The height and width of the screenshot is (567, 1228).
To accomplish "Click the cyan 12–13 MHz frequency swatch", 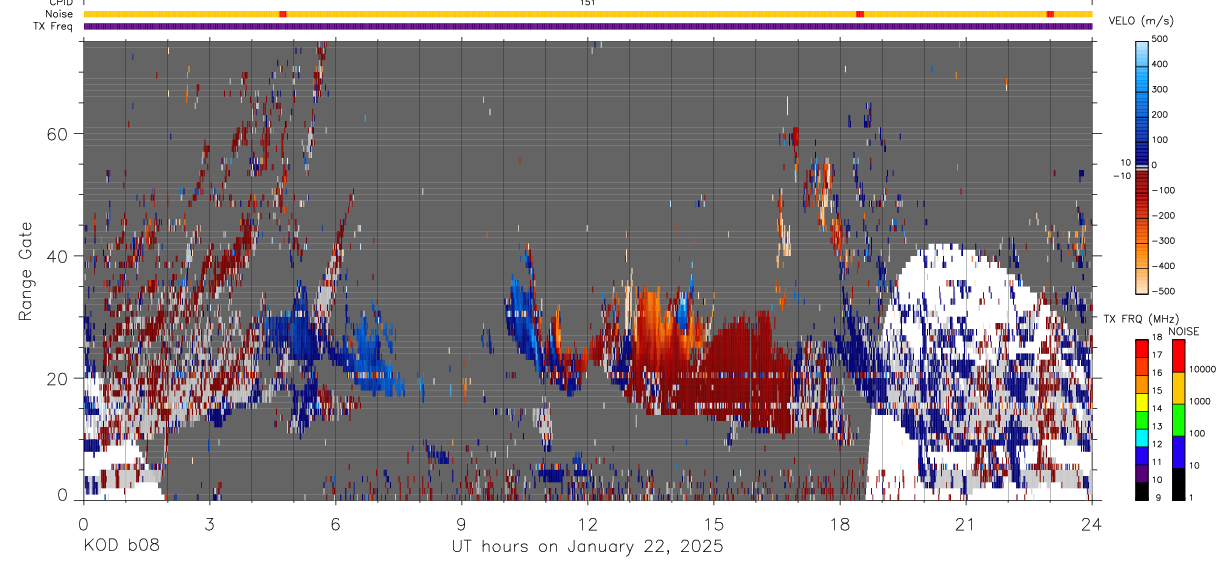I will [1142, 438].
